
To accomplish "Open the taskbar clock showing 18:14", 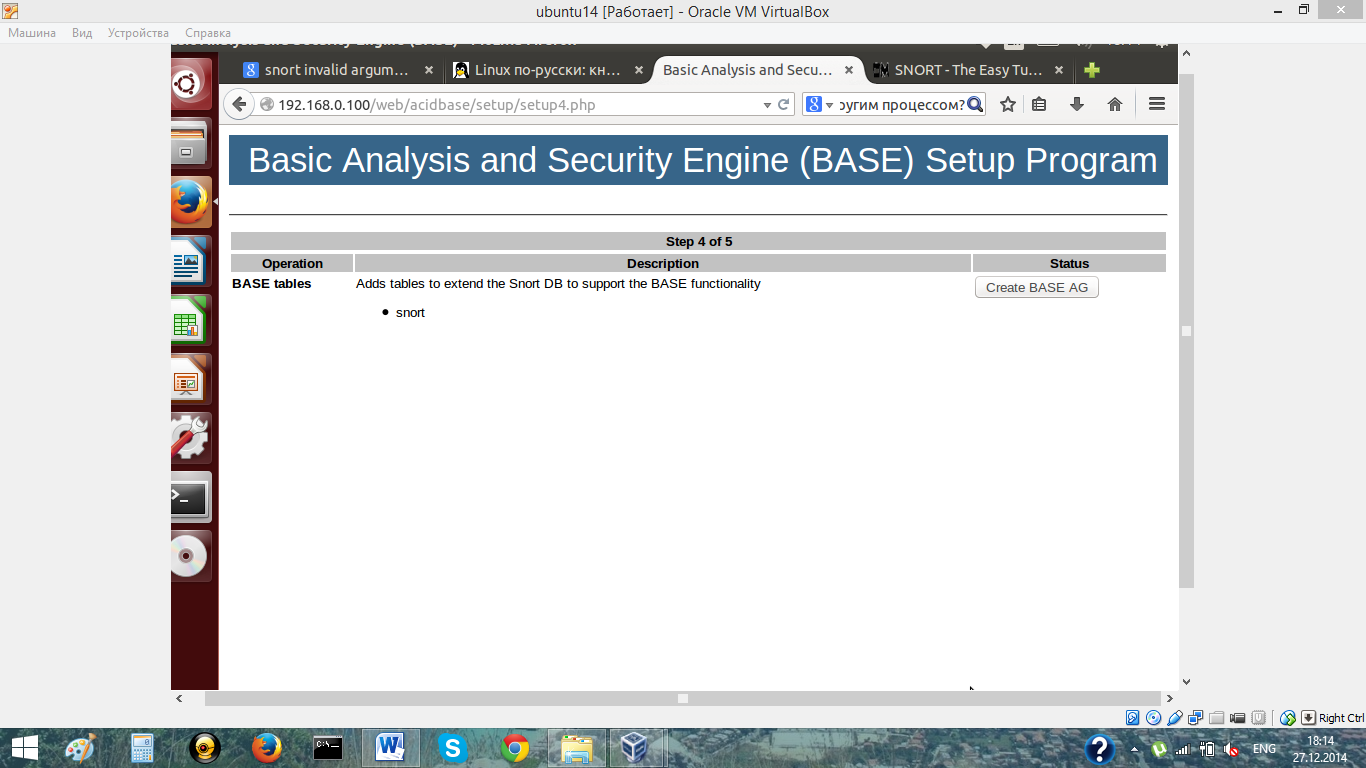I will [x=1320, y=749].
